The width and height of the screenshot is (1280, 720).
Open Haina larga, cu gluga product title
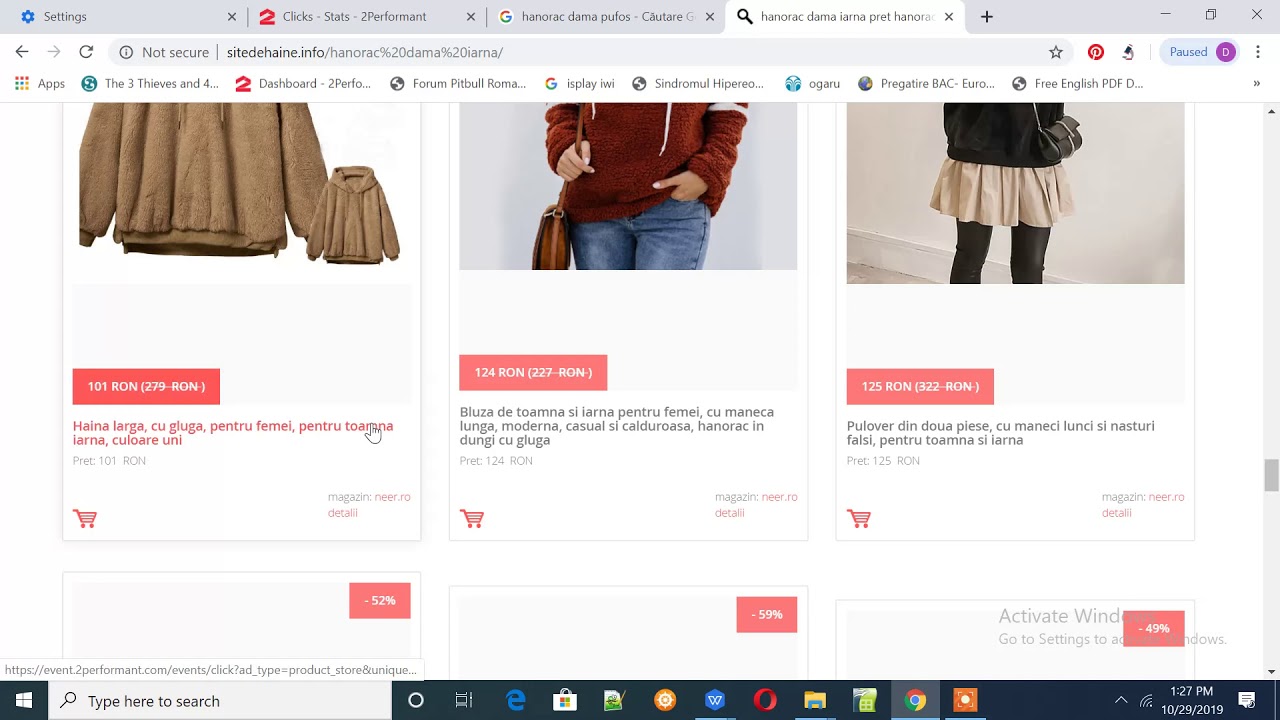[x=233, y=433]
